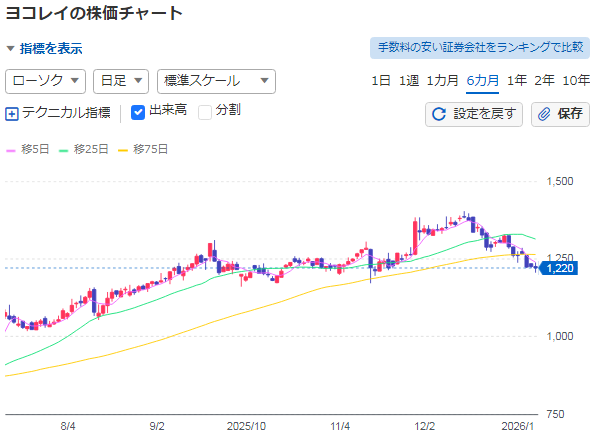The width and height of the screenshot is (596, 438).
Task: Select the 2年 period tab
Action: (x=544, y=81)
